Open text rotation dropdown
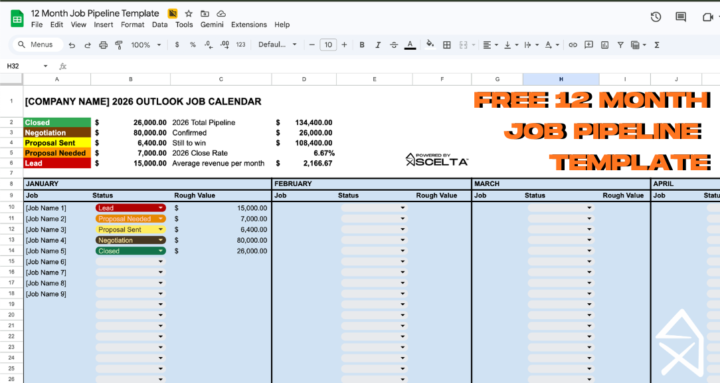 click(x=551, y=45)
